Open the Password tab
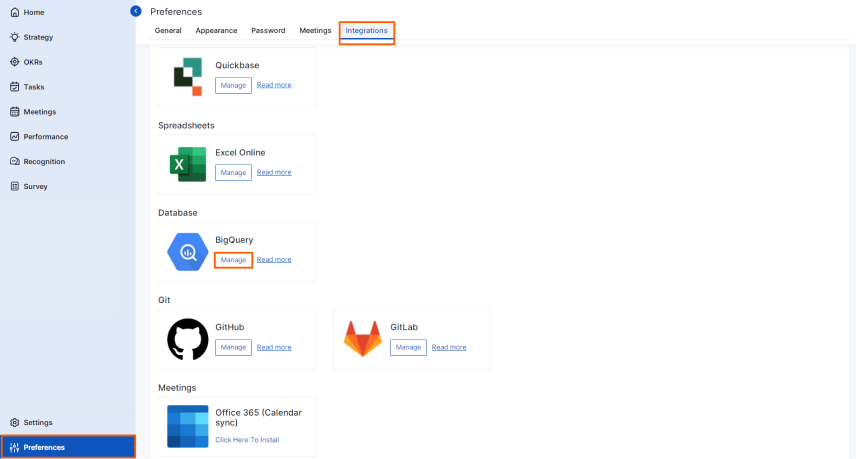This screenshot has width=856, height=459. [268, 31]
